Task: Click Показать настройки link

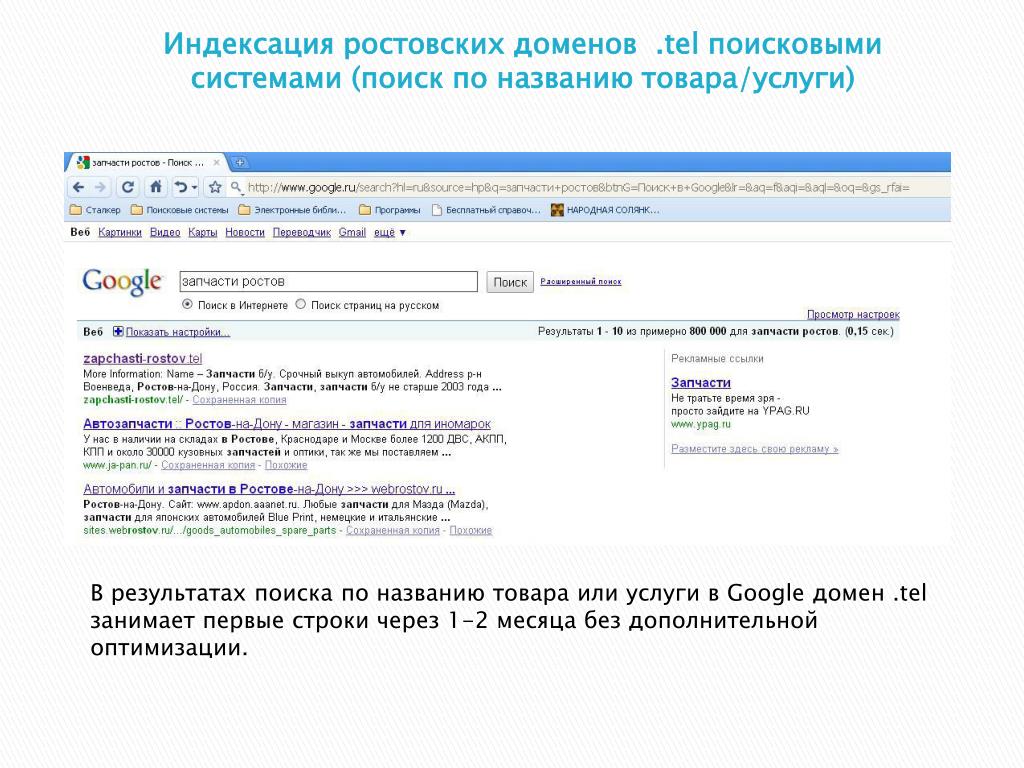Action: pyautogui.click(x=178, y=332)
